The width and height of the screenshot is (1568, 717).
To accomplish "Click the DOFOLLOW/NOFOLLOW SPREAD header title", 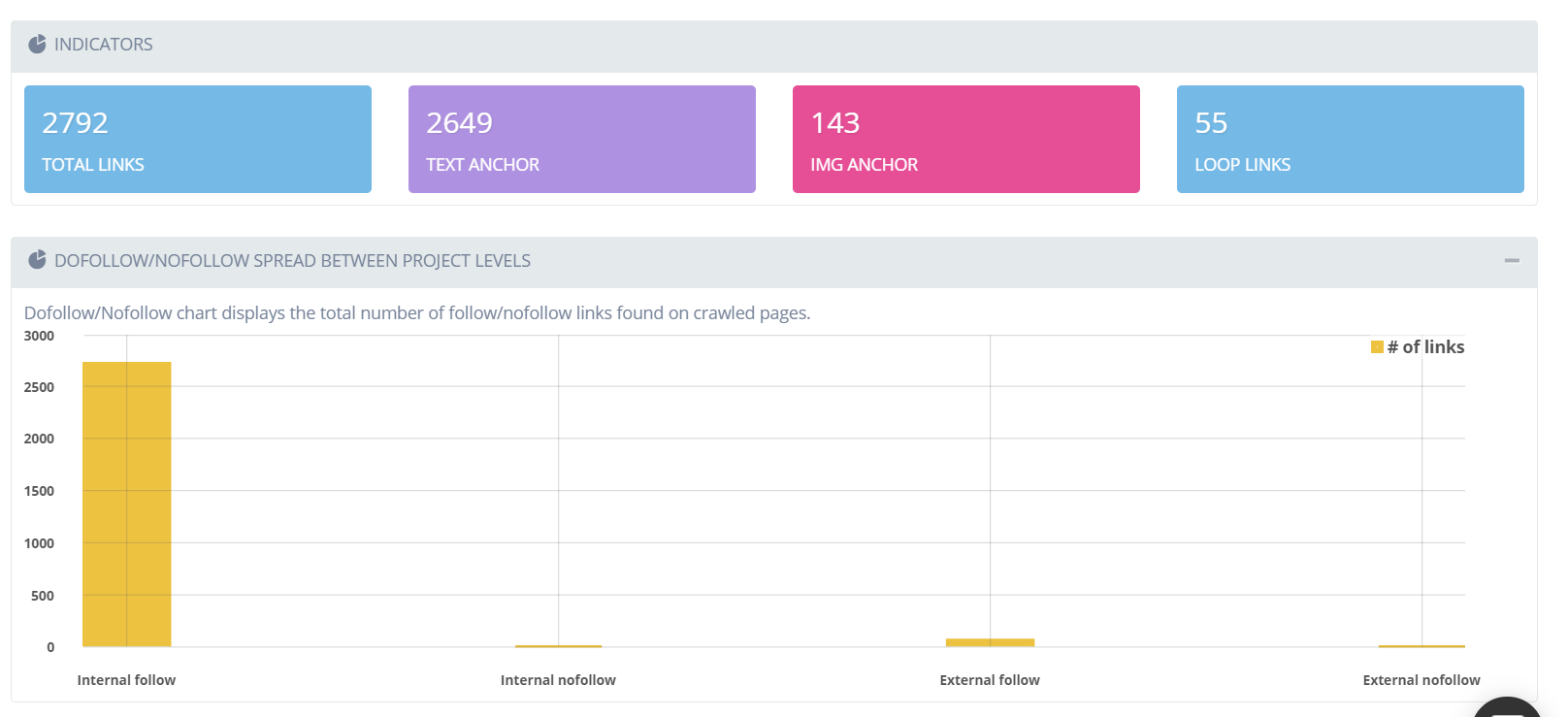I will (292, 261).
